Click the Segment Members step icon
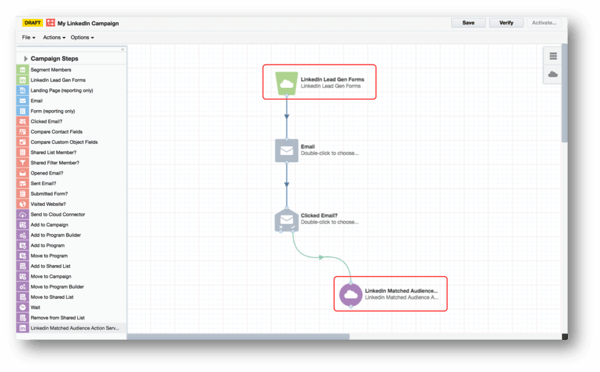 point(23,70)
